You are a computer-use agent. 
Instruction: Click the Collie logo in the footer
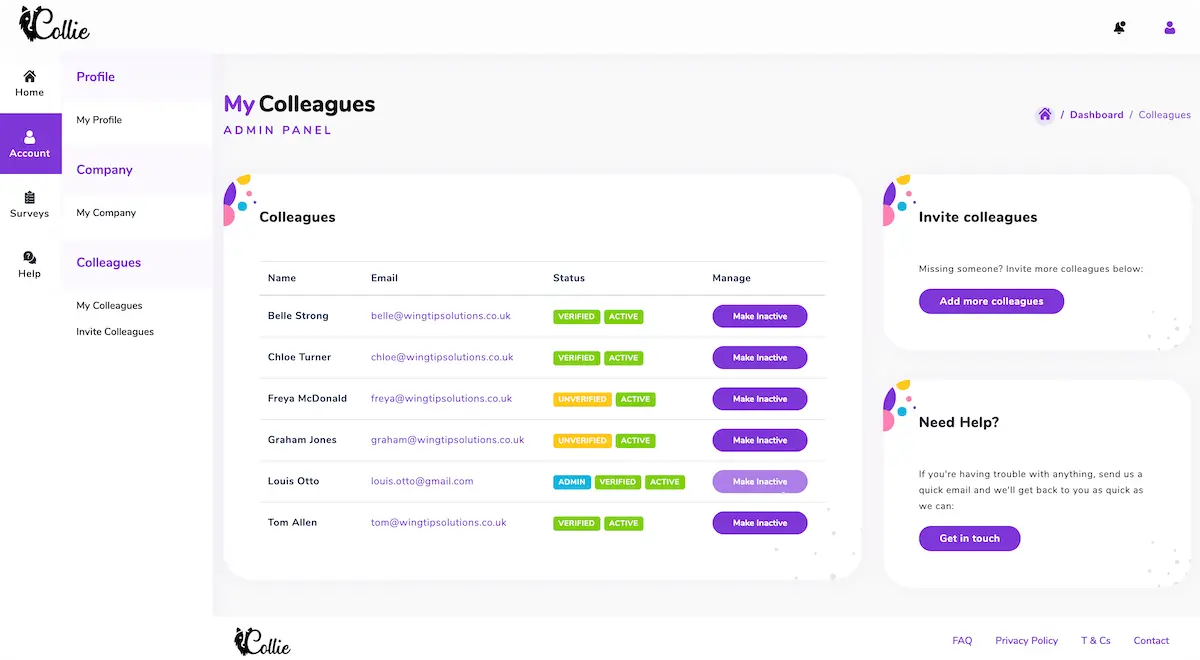click(x=262, y=641)
